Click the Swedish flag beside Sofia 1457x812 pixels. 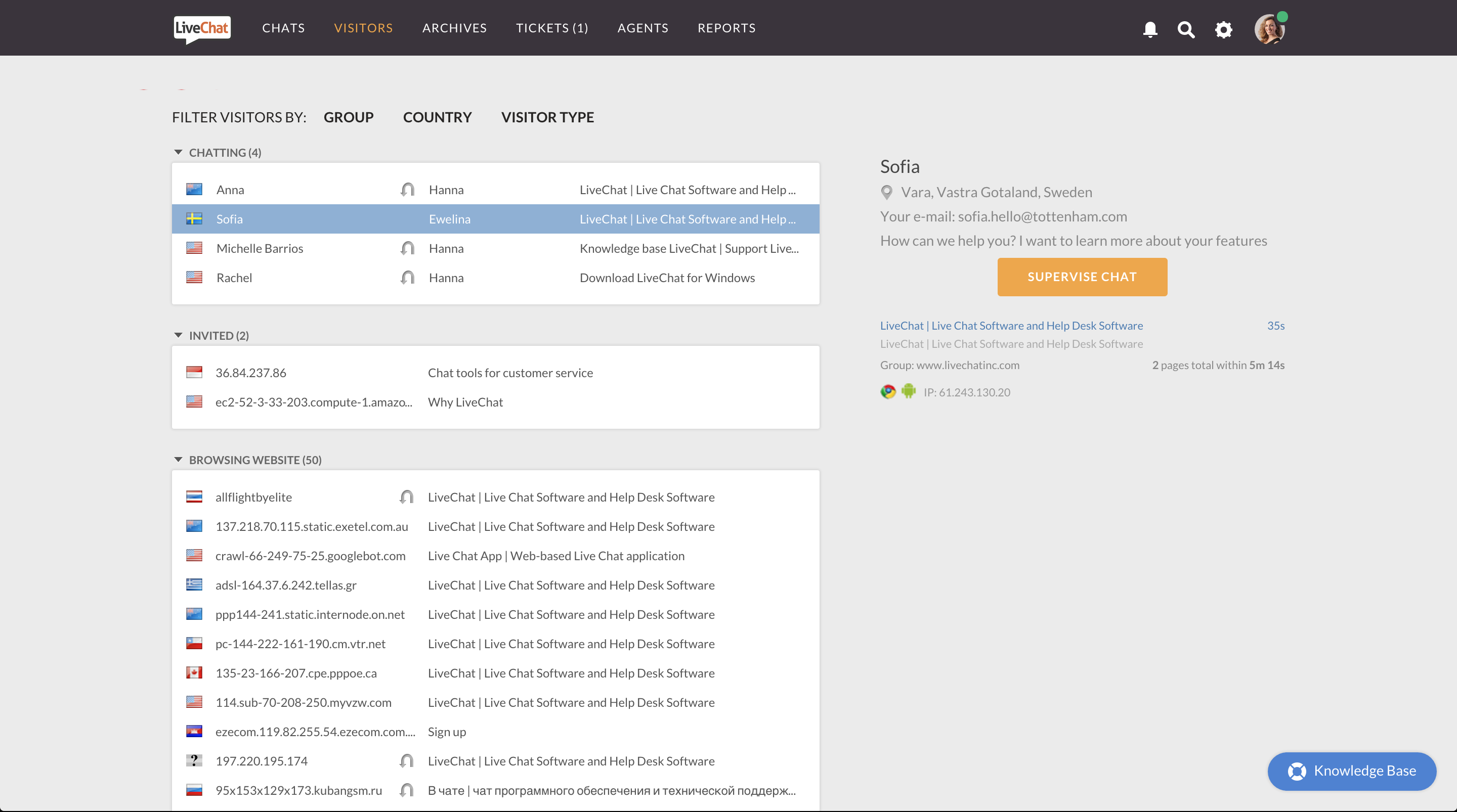click(x=195, y=219)
